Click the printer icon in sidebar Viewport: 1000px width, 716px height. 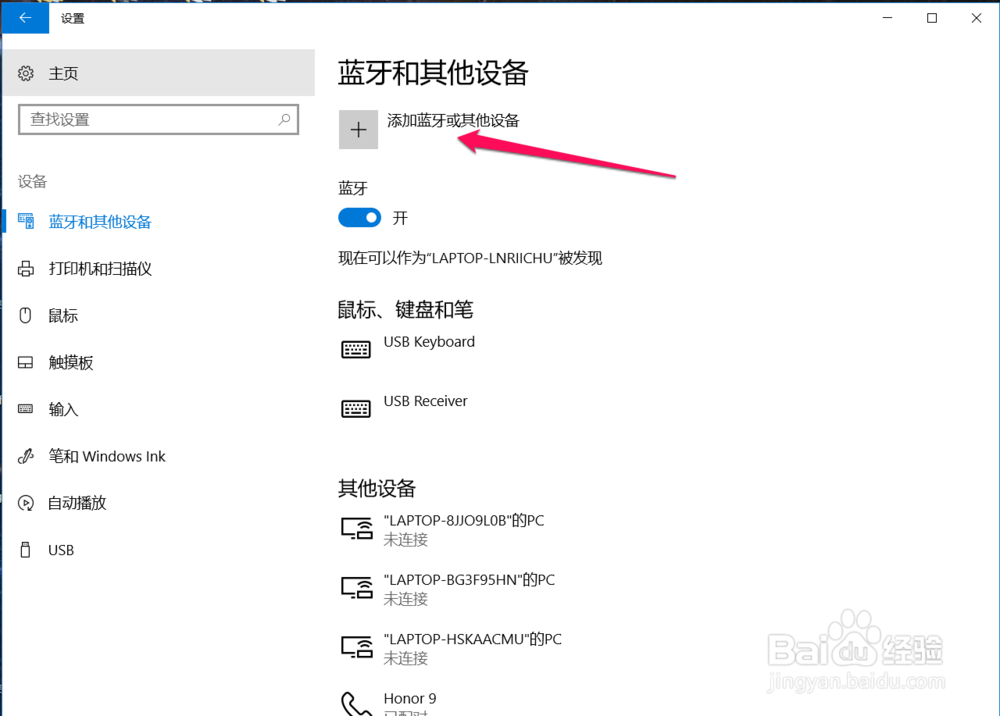(x=26, y=268)
